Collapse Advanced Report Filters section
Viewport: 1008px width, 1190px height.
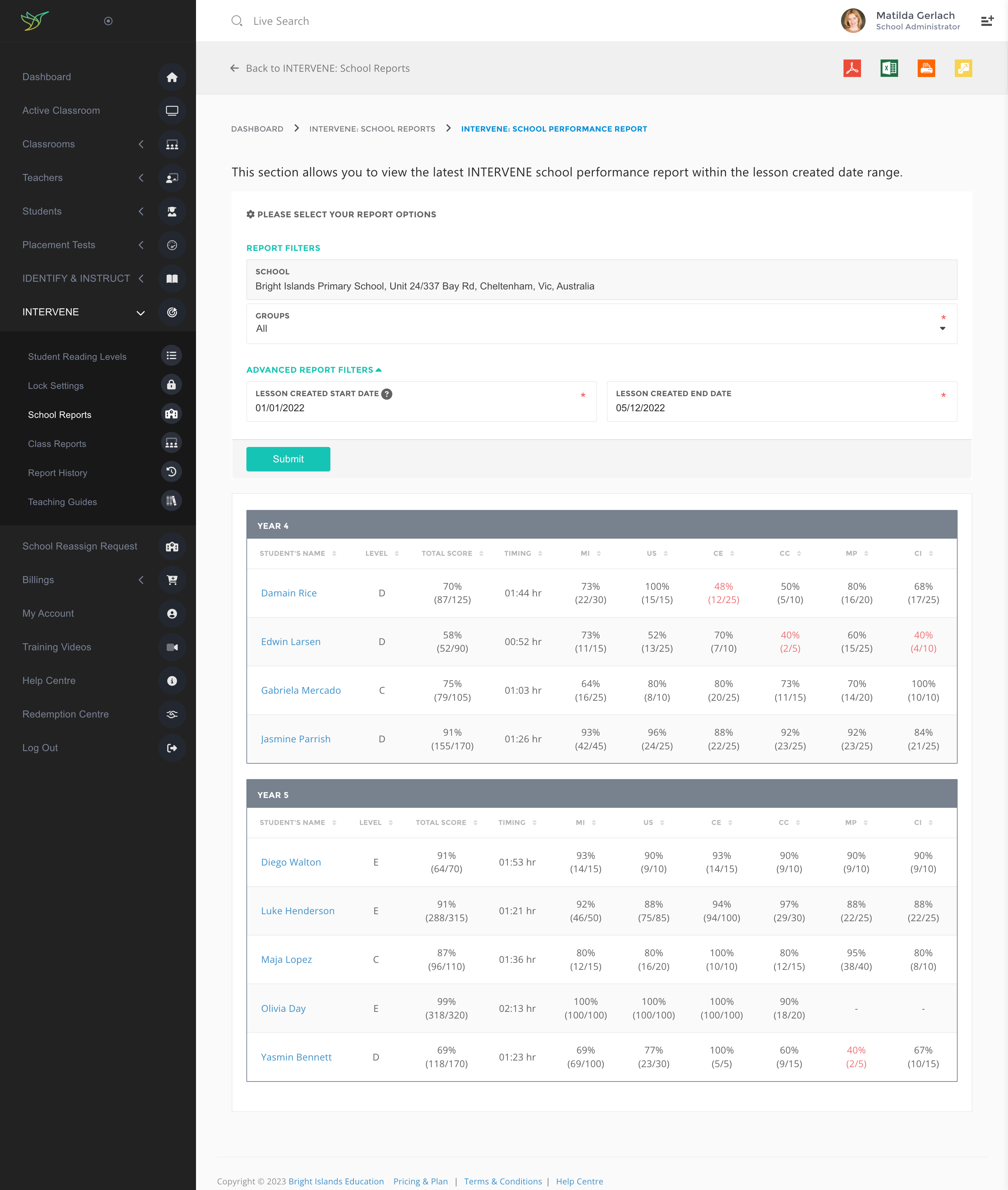(313, 370)
